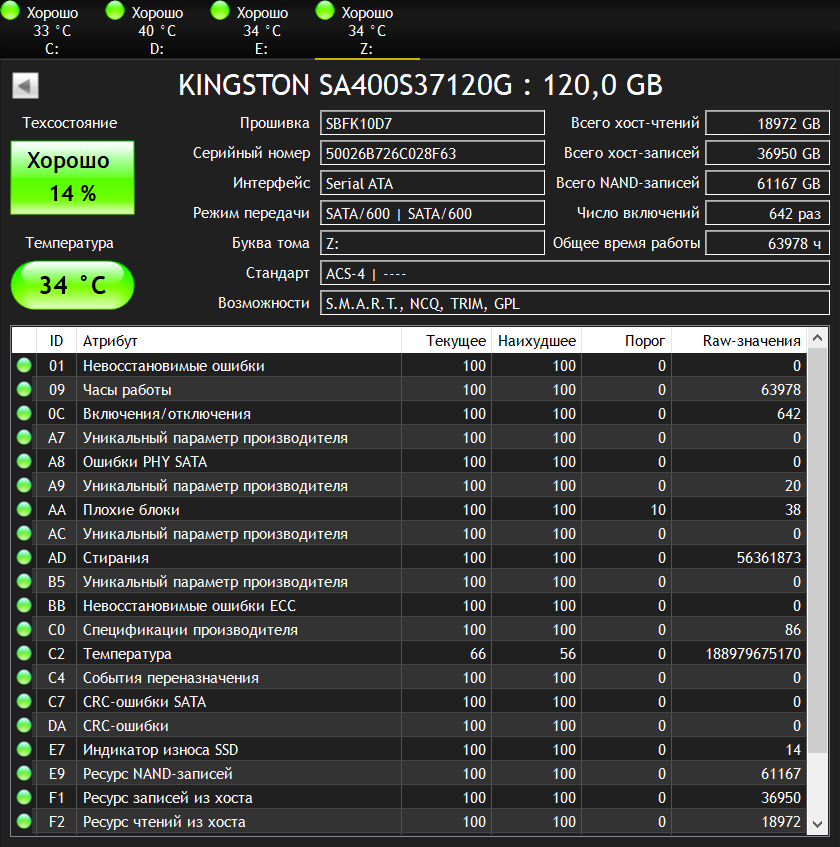Viewport: 840px width, 847px height.
Task: Click the previous disk arrow button
Action: point(25,86)
